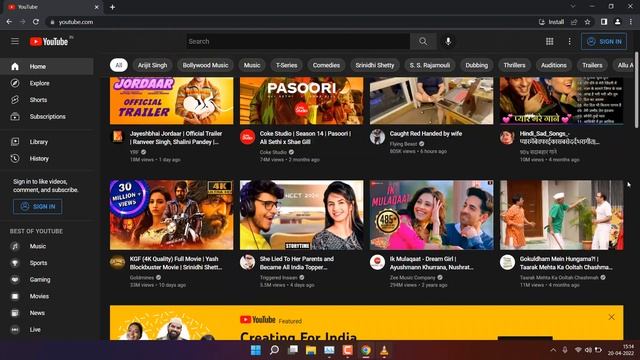The width and height of the screenshot is (640, 360).
Task: Click the YouTube logo
Action: click(49, 42)
